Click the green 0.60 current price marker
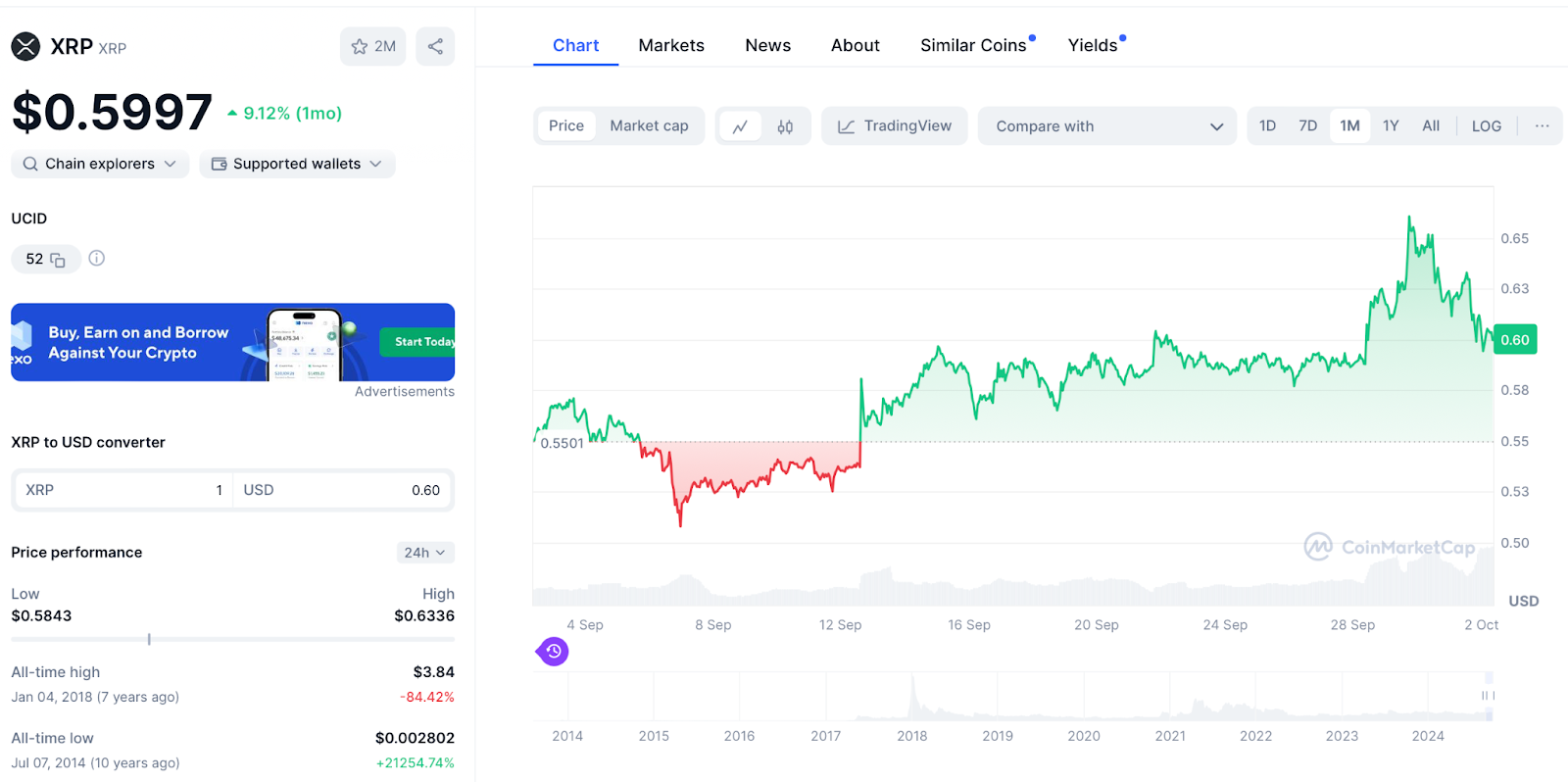Screen dimensions: 1568x782 click(x=1515, y=340)
